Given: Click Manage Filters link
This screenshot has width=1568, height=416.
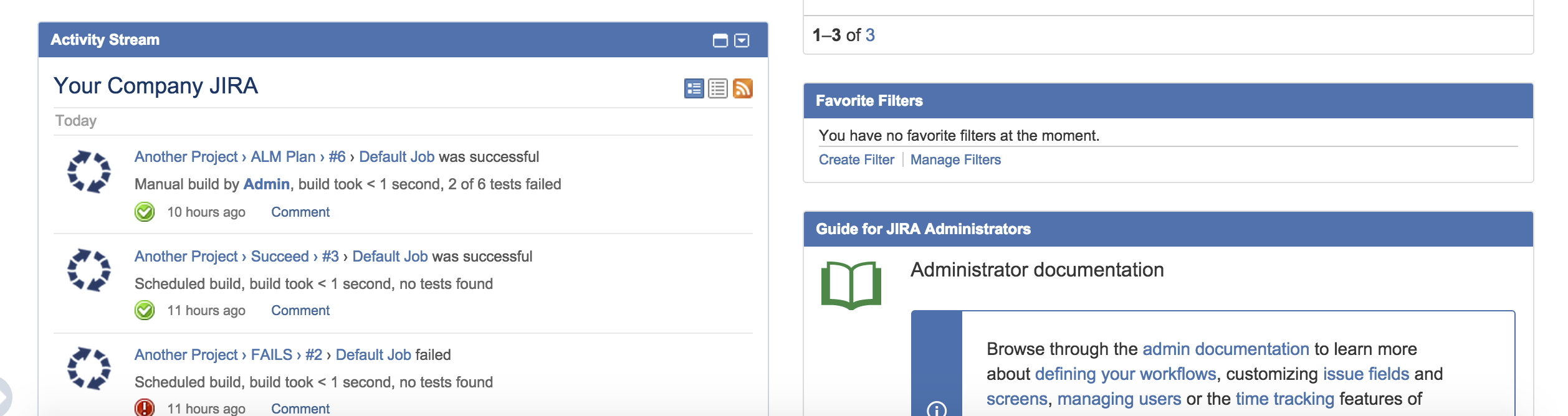Looking at the screenshot, I should (955, 160).
